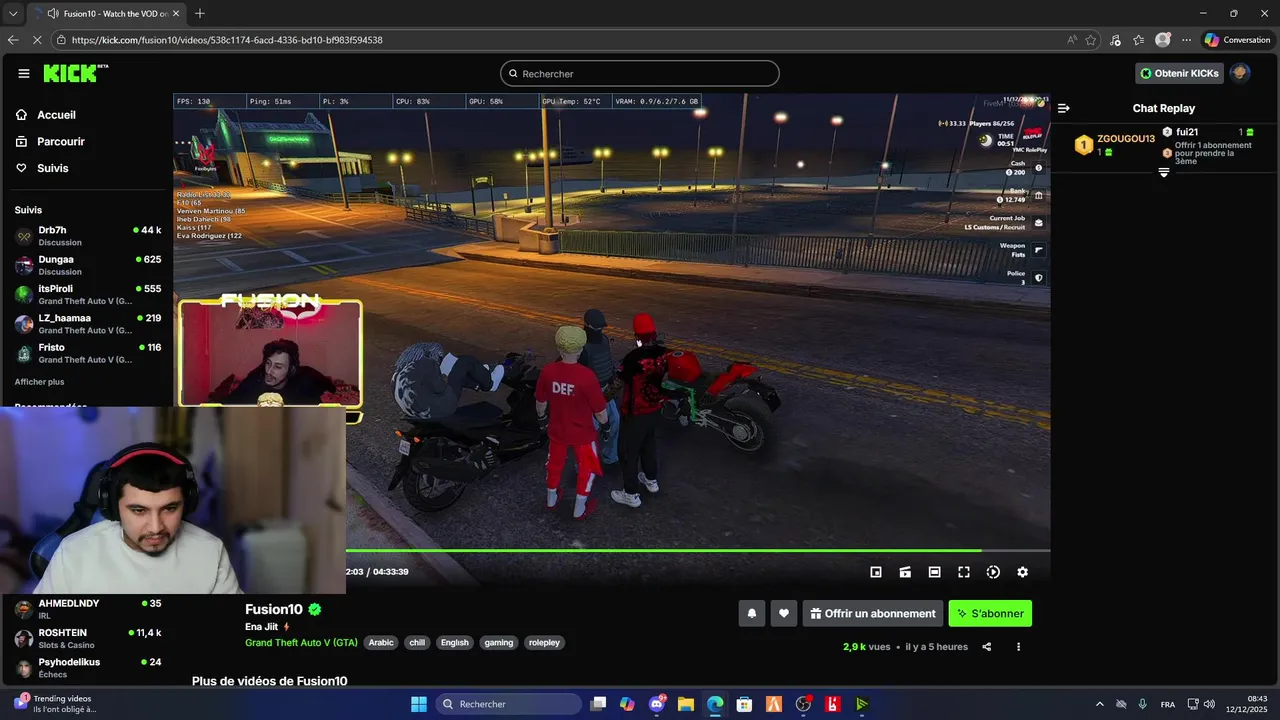
Task: Open video player settings gear
Action: click(x=1022, y=572)
